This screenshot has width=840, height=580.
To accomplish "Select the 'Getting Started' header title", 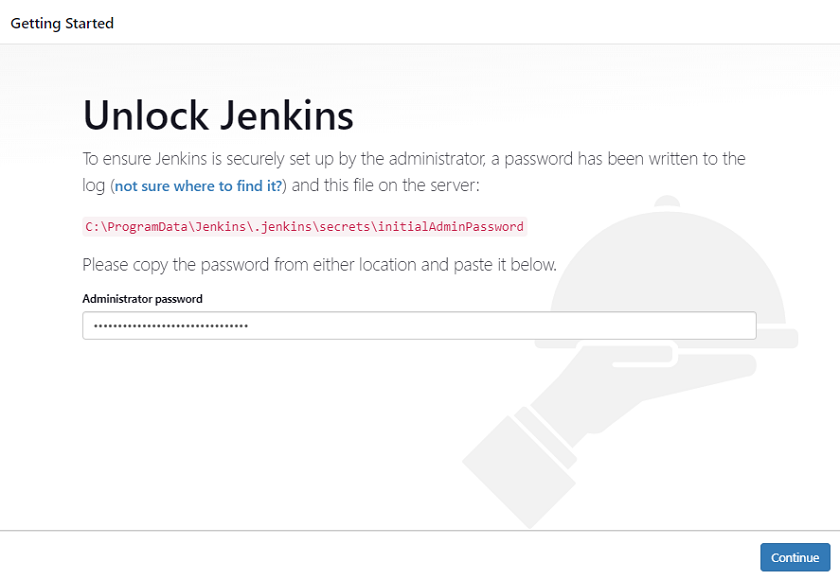I will tap(61, 22).
